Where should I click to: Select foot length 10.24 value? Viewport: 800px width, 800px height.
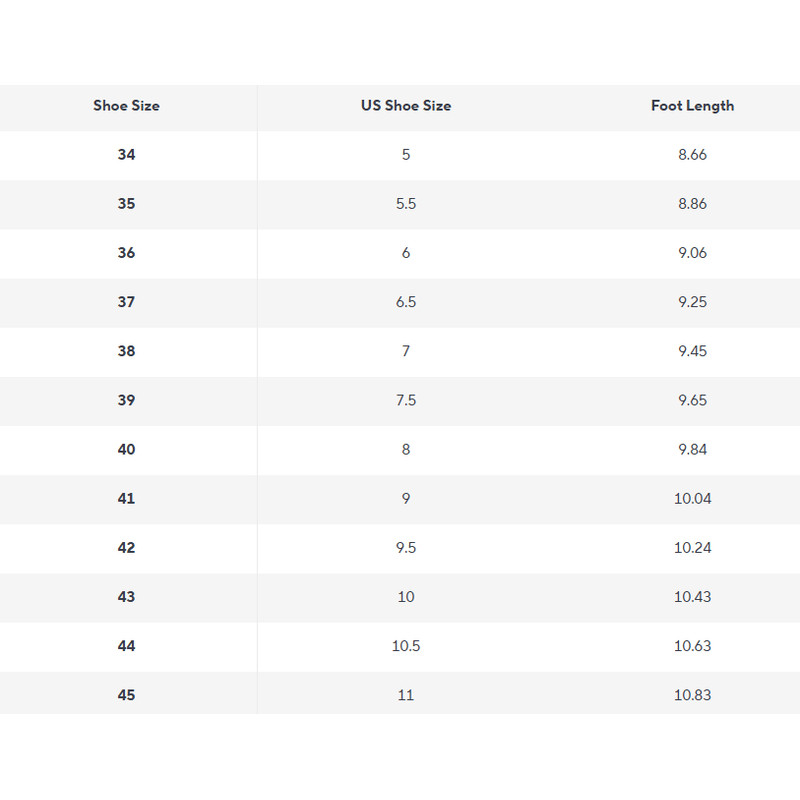click(x=692, y=548)
